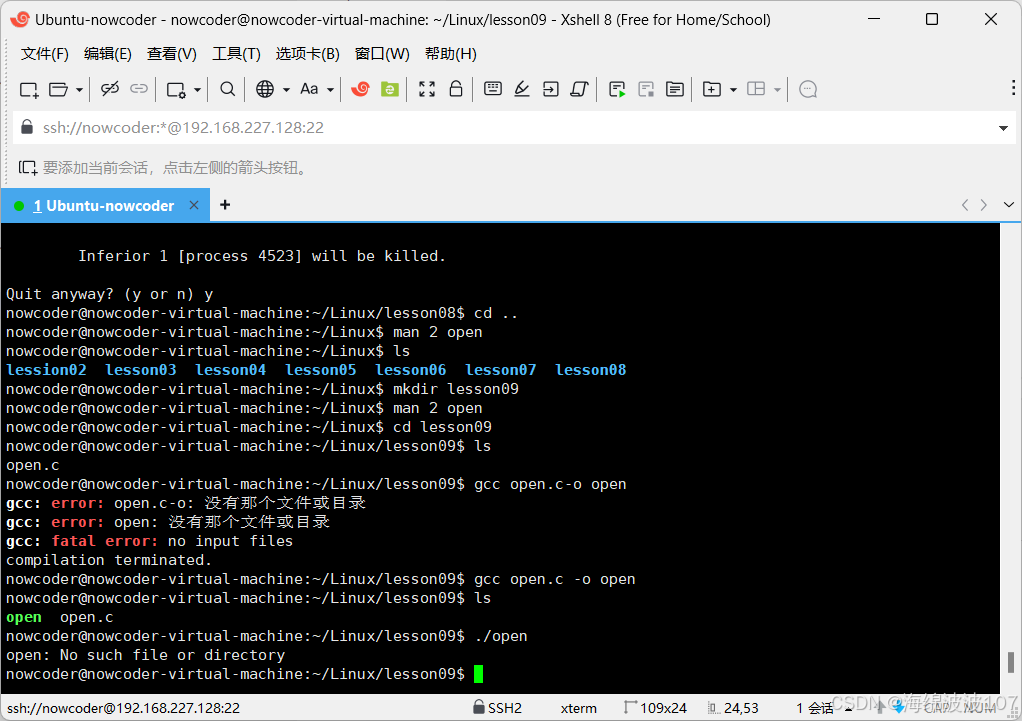Click the keyboard key-mapping icon
This screenshot has height=721, width=1022.
pos(493,88)
